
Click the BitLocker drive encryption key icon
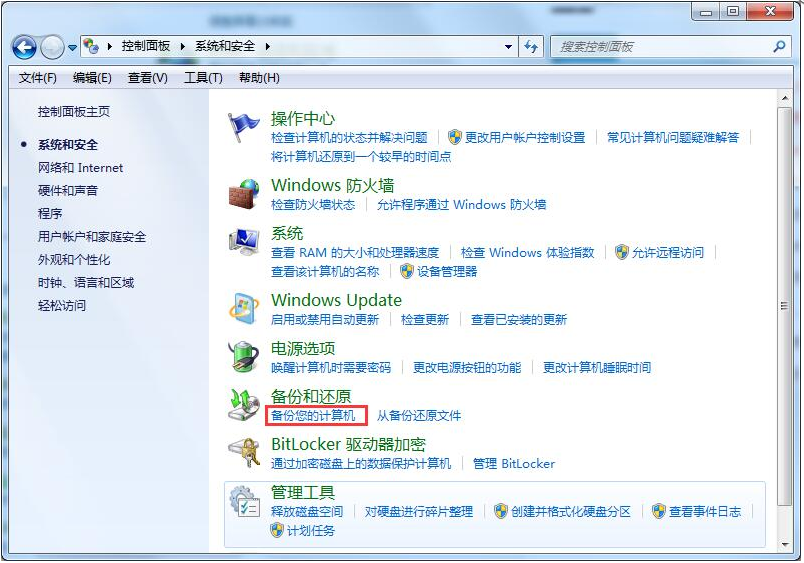click(x=244, y=453)
